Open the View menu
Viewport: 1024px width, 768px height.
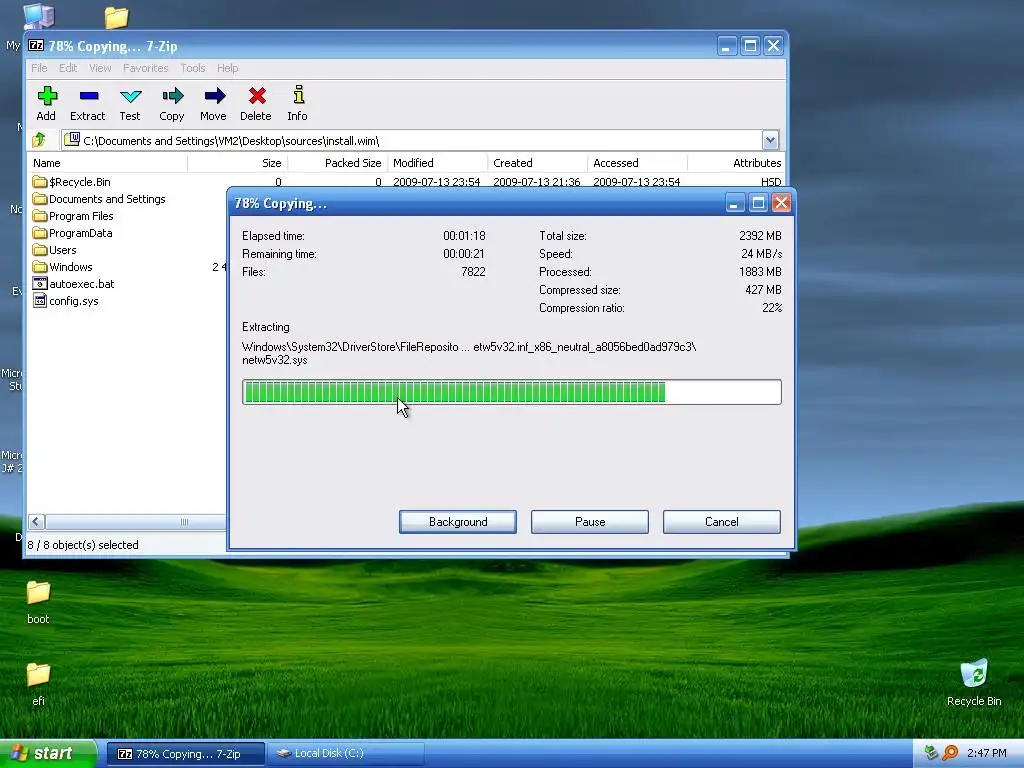coord(100,68)
